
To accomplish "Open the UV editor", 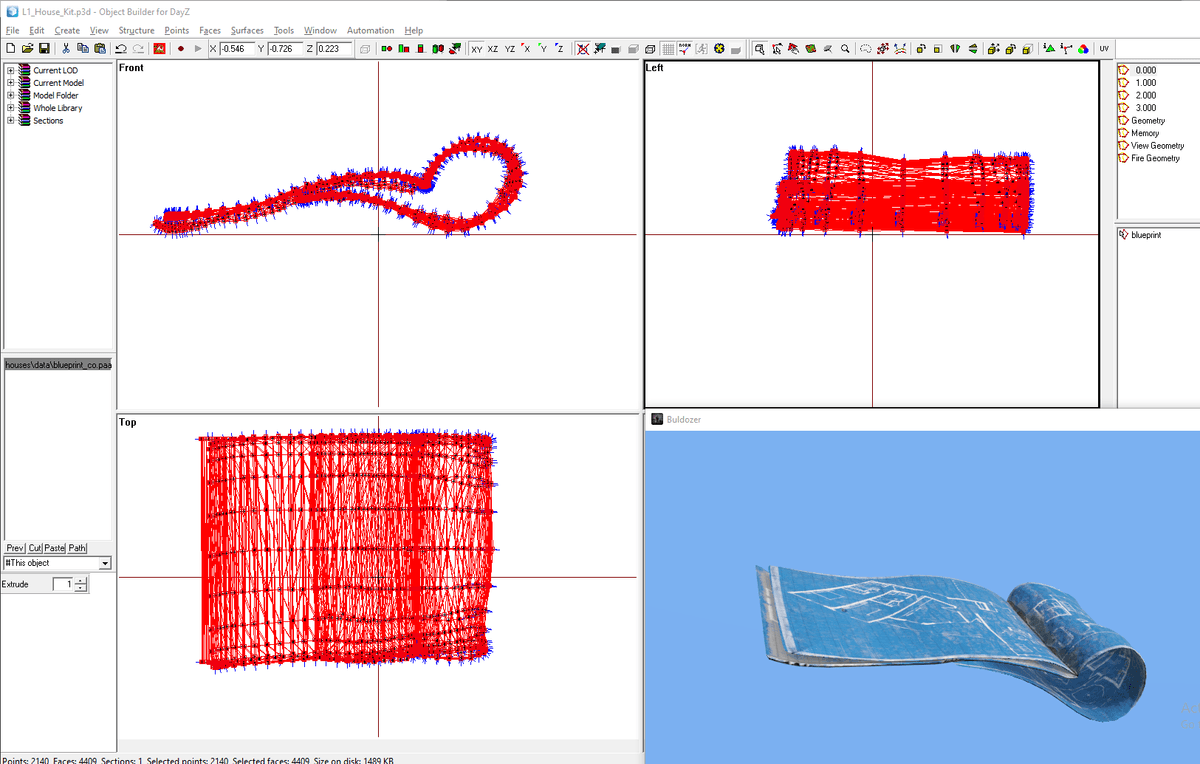I will [x=1102, y=48].
